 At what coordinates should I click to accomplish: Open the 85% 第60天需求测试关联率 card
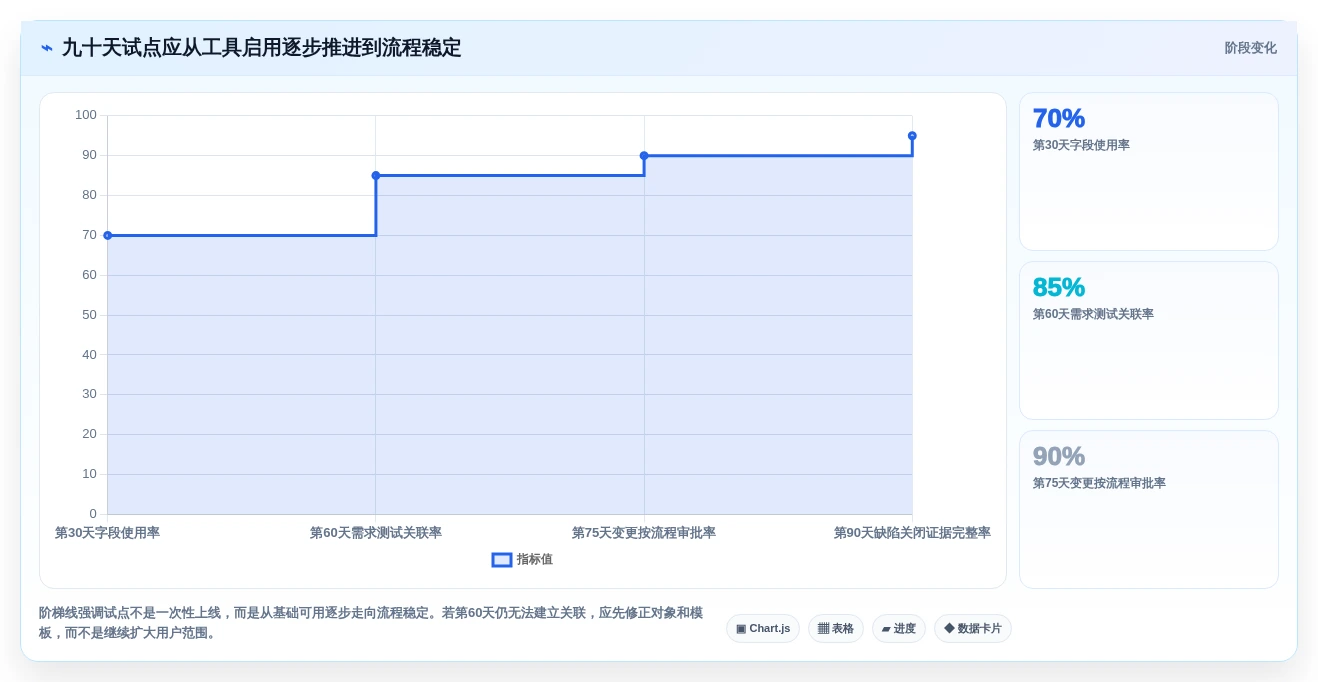click(1149, 340)
